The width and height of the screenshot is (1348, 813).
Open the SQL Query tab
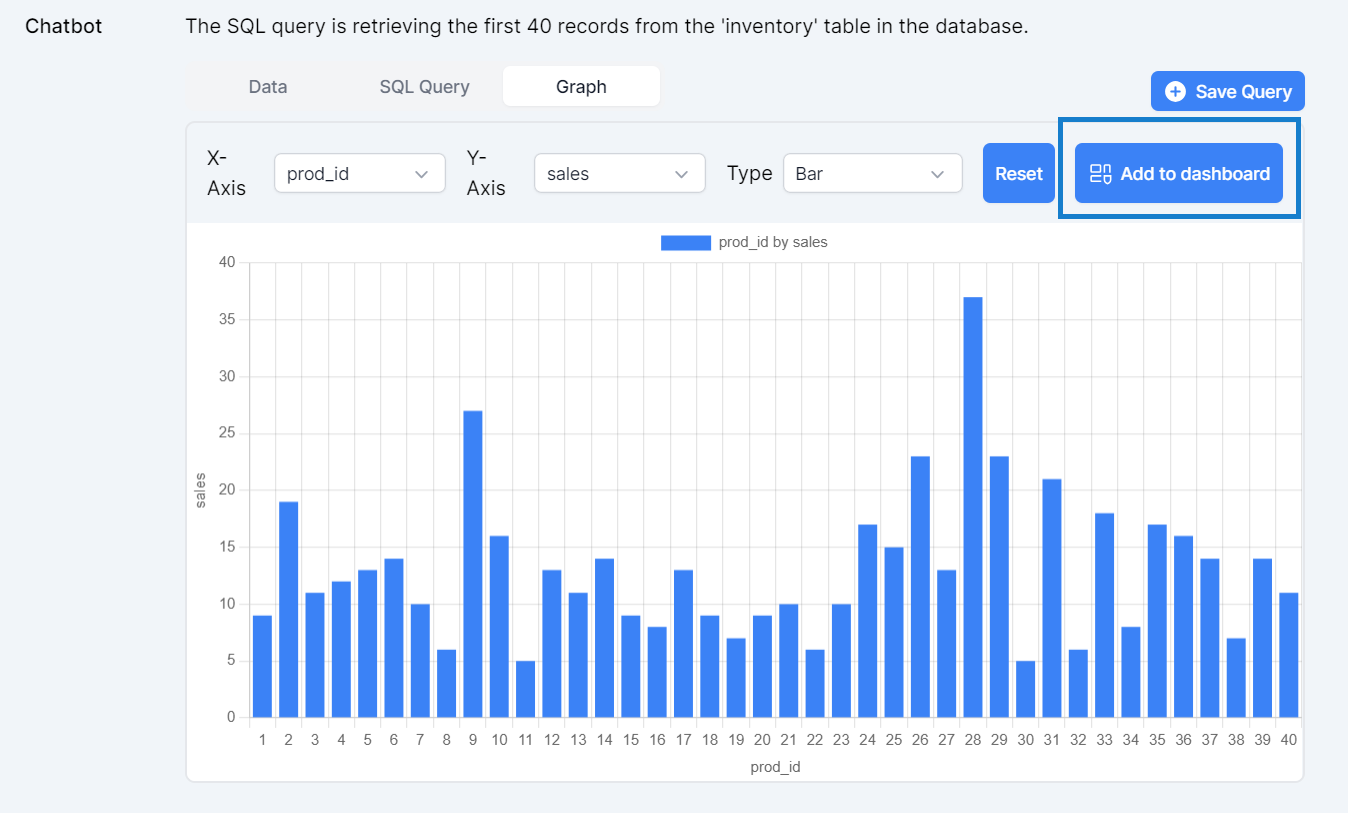click(x=424, y=87)
